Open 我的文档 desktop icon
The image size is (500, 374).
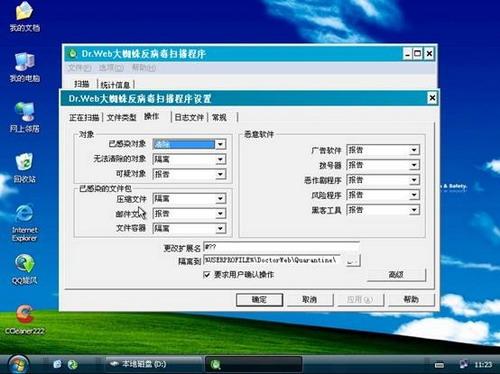[24, 17]
